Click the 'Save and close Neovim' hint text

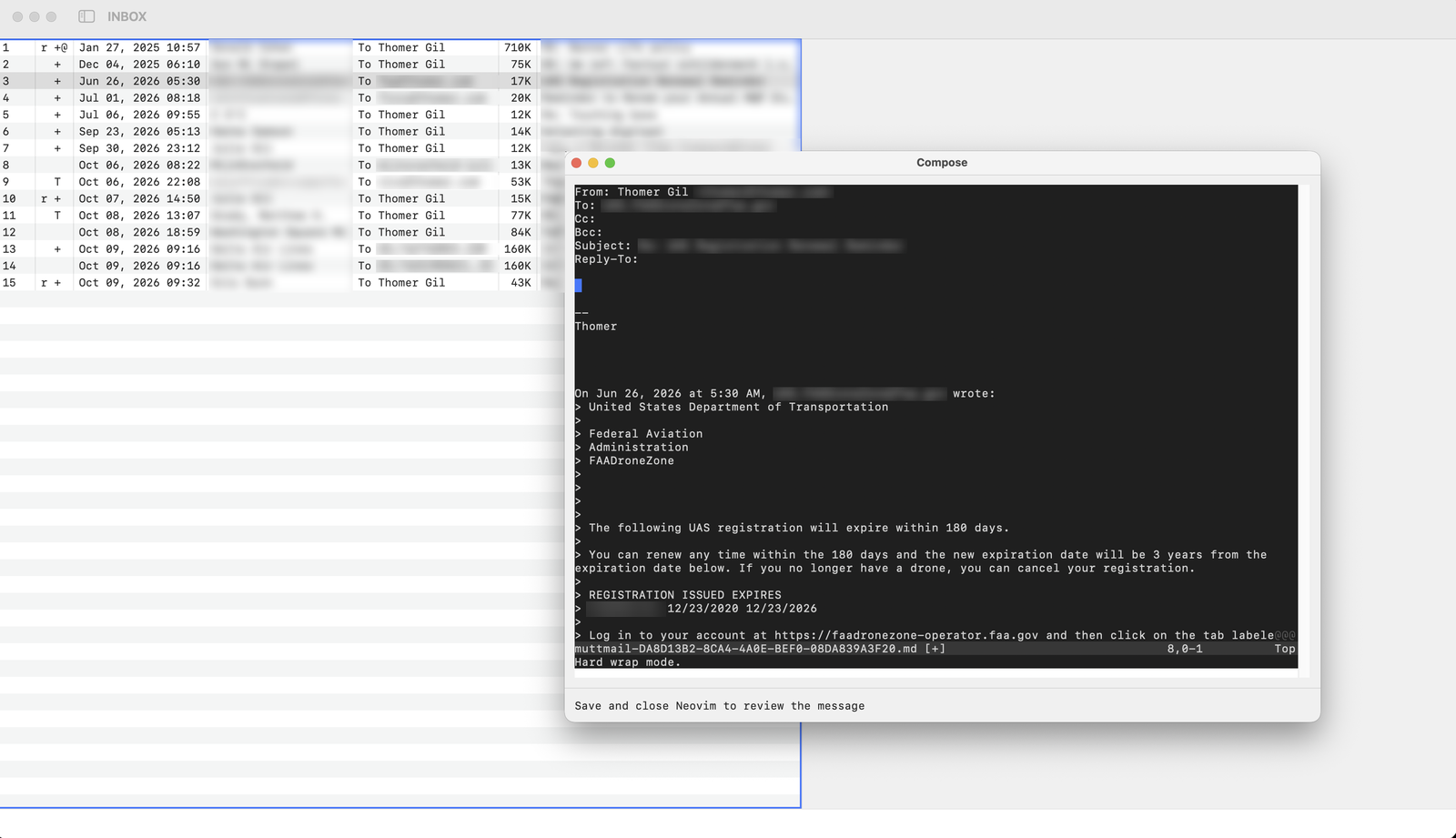tap(720, 706)
